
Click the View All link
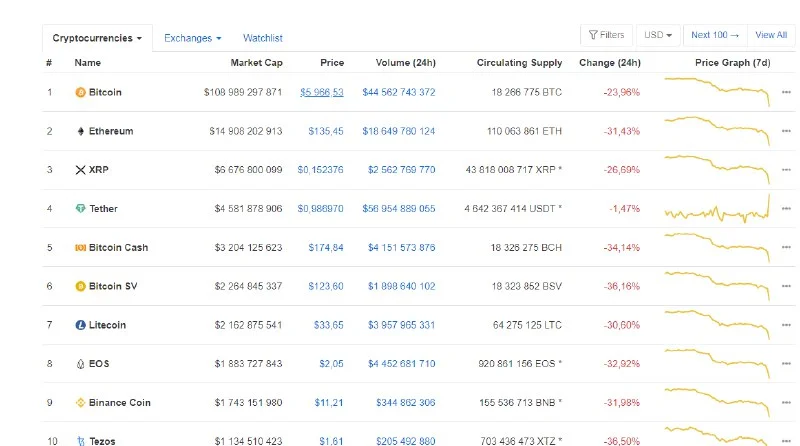click(x=771, y=35)
